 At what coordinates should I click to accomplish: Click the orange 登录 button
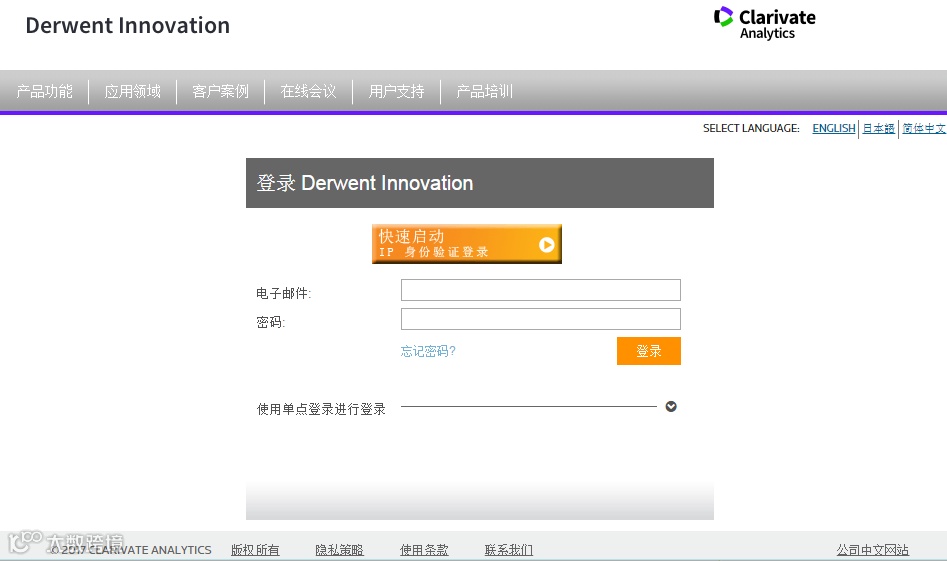(x=649, y=351)
